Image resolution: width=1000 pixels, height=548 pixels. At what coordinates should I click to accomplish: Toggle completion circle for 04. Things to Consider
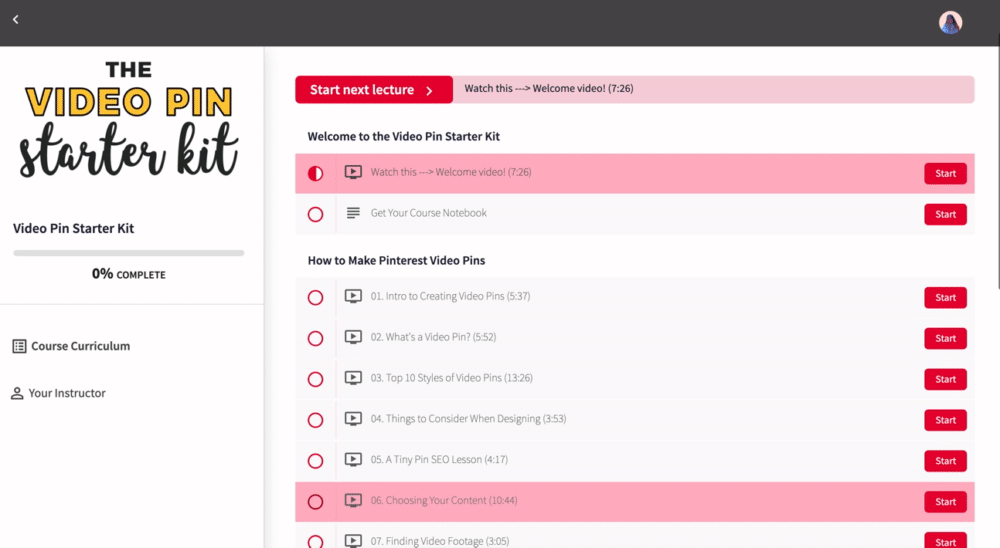pos(315,420)
